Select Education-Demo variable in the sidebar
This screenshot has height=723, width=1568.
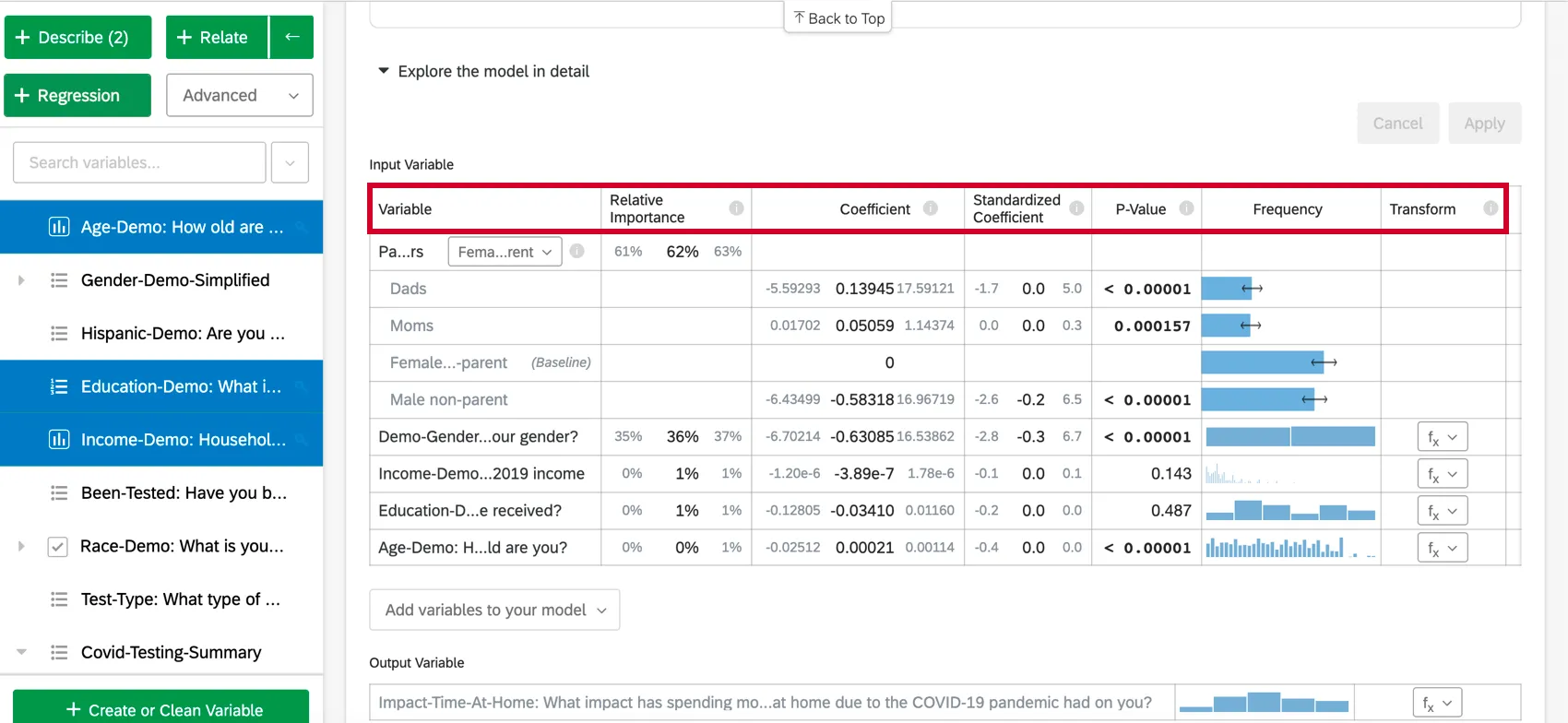coord(181,386)
